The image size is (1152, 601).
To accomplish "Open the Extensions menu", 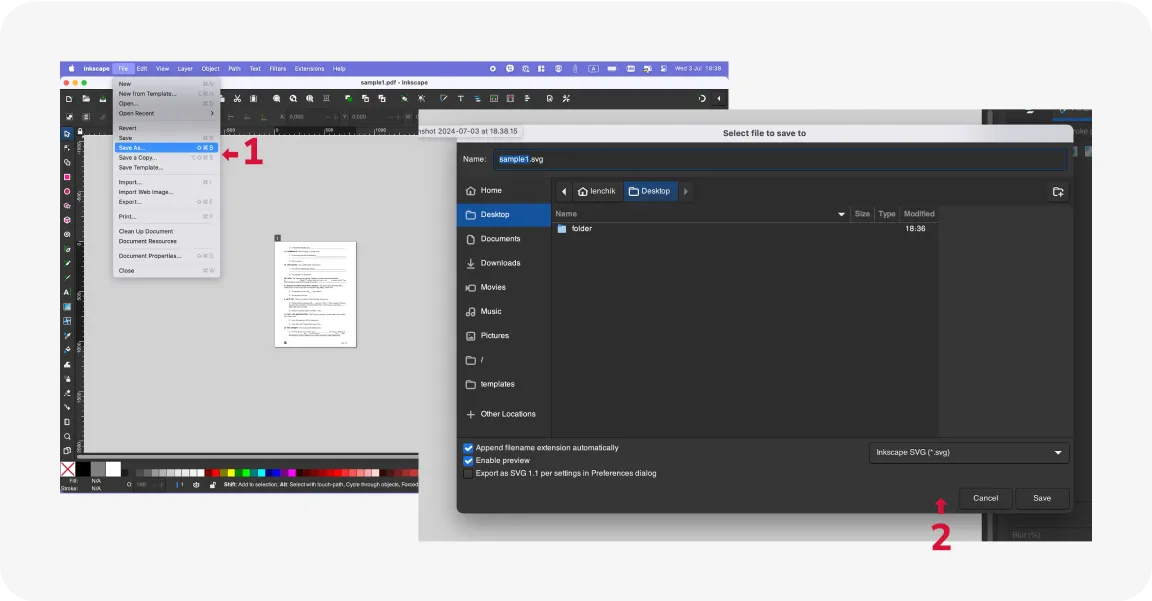I will 309,69.
